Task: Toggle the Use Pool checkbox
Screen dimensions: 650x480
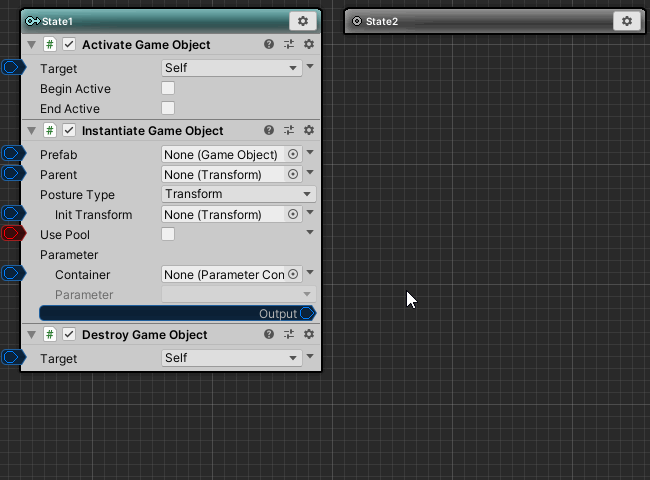Action: coord(168,234)
